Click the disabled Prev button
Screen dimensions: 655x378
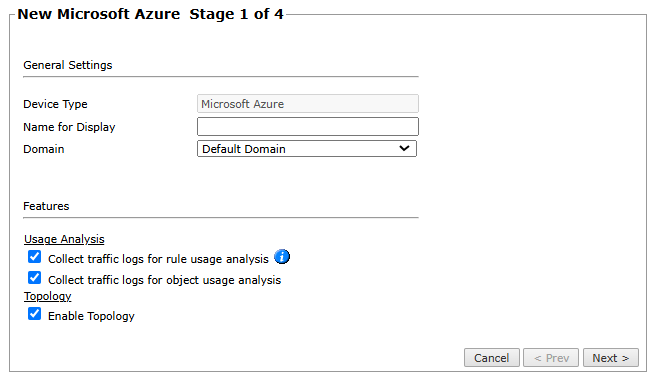point(551,358)
